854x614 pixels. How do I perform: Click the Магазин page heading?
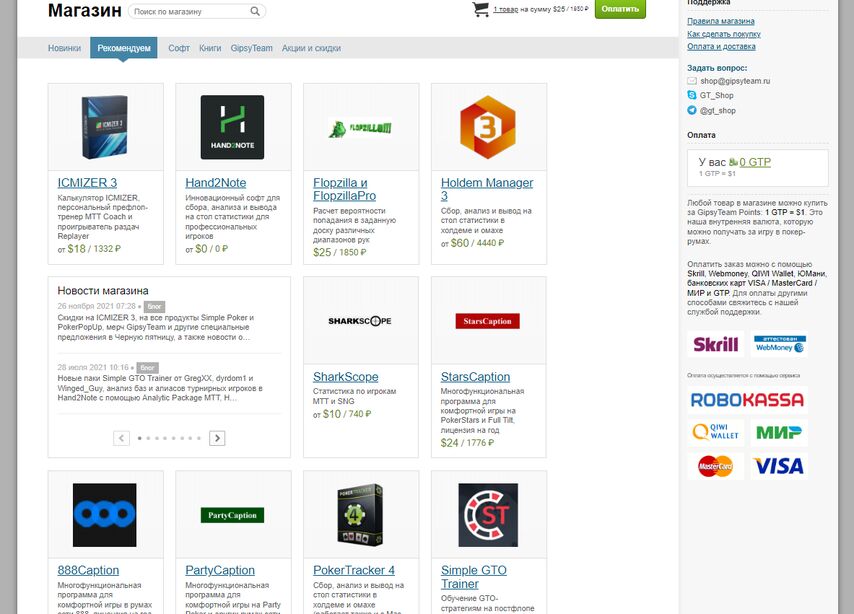(x=84, y=10)
